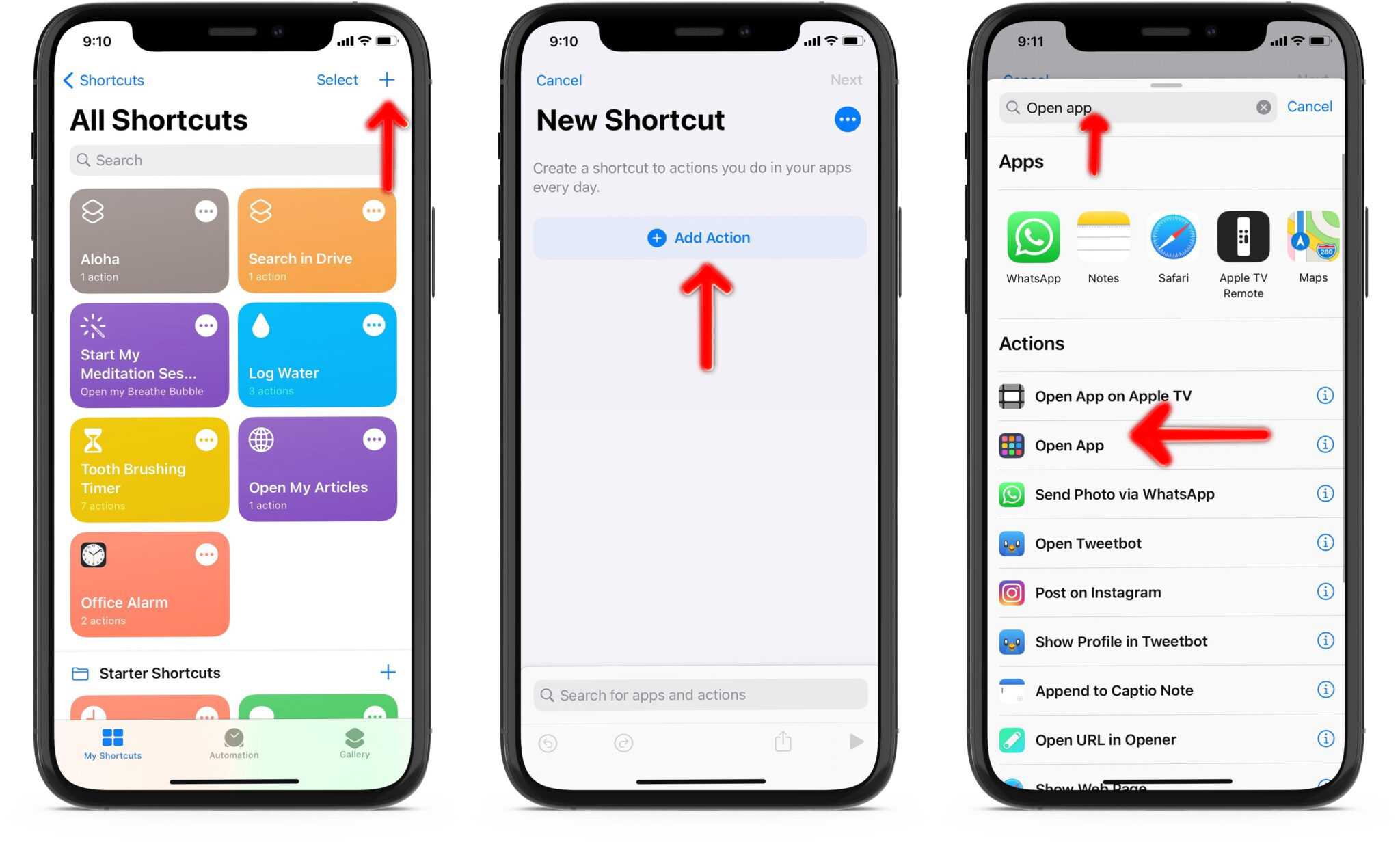Tap Cancel on the New Shortcut screen
1400x842 pixels.
(x=558, y=79)
